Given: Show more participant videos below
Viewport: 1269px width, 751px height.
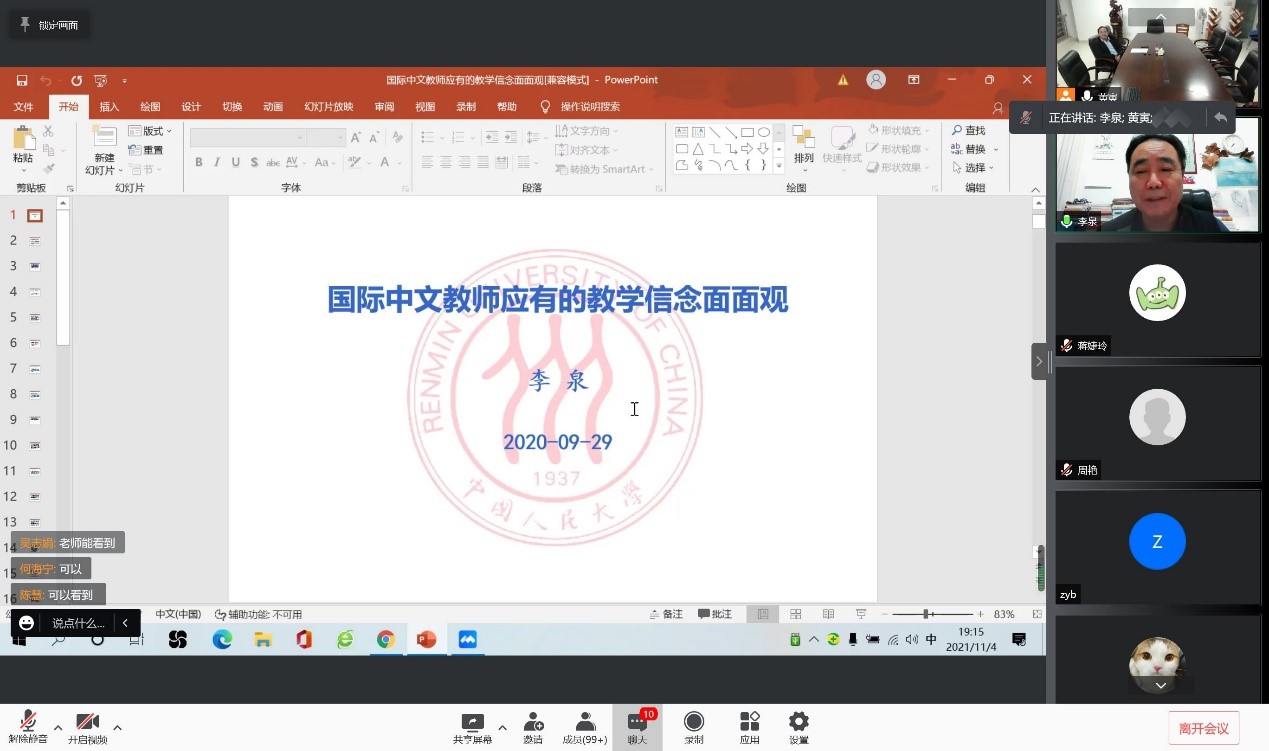Looking at the screenshot, I should pyautogui.click(x=1160, y=685).
